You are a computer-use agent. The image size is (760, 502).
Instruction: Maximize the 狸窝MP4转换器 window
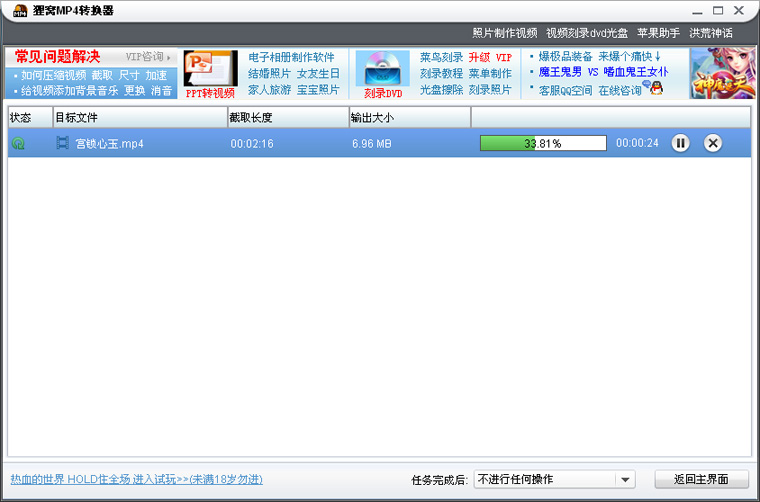tap(718, 11)
